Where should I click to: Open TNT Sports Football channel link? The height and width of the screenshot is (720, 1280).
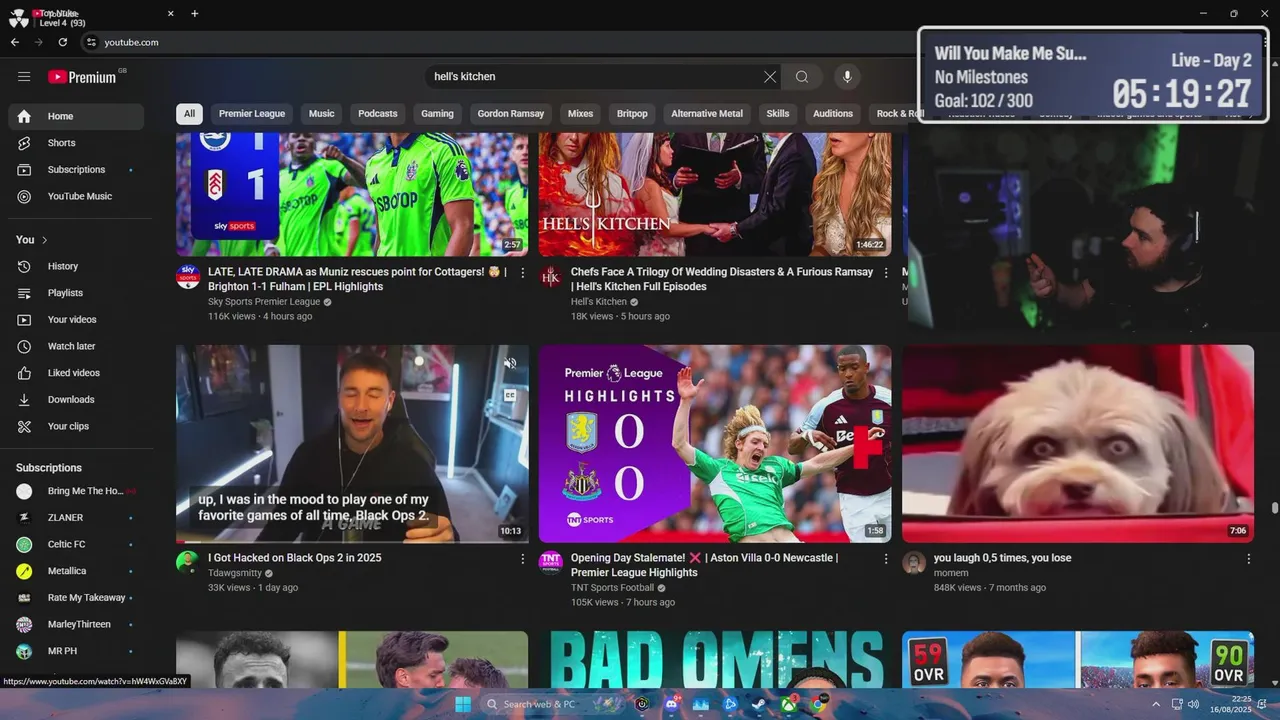point(612,588)
